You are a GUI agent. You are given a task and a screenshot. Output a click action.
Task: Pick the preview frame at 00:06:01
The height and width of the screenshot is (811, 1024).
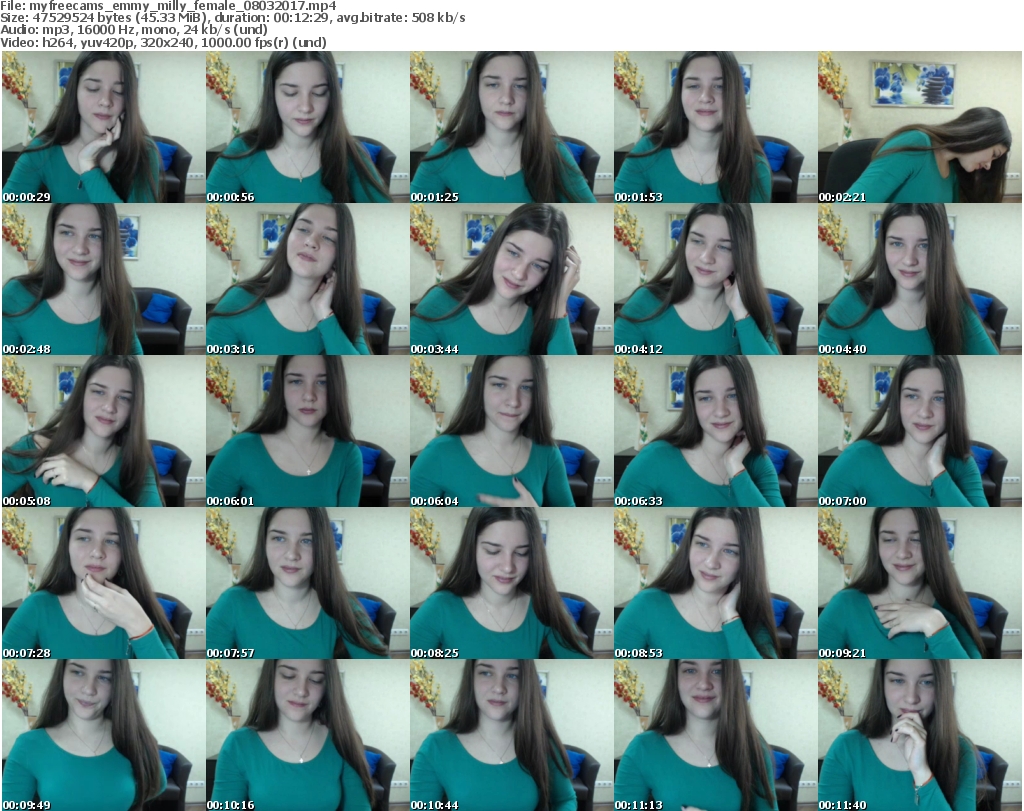[307, 431]
